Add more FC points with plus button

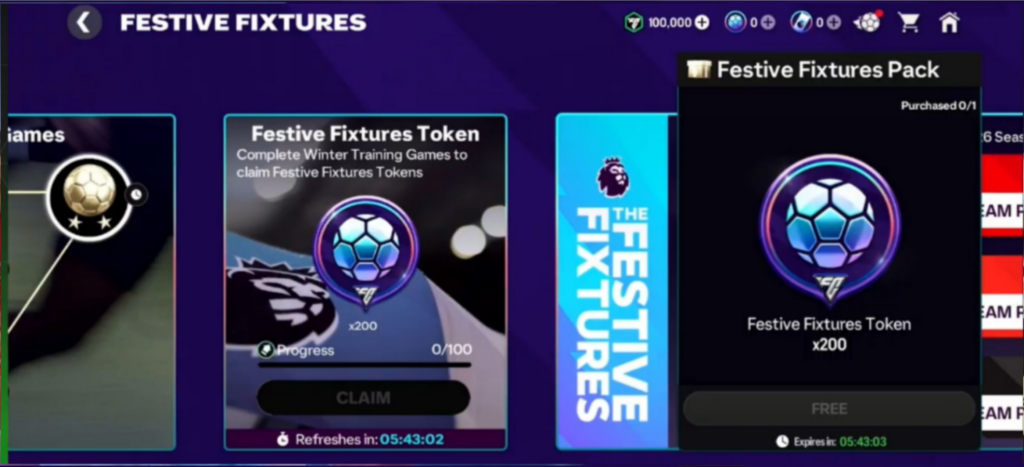834,23
